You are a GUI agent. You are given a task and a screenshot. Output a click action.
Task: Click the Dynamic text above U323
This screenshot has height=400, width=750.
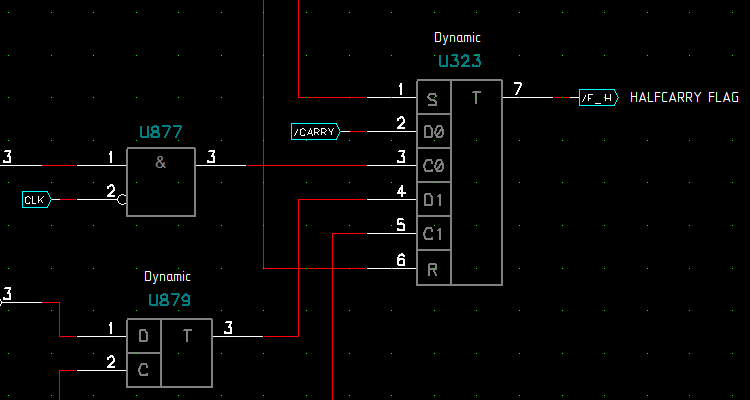[457, 38]
